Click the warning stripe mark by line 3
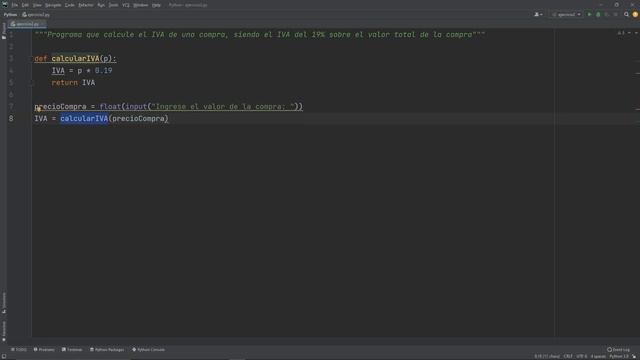 pos(638,62)
